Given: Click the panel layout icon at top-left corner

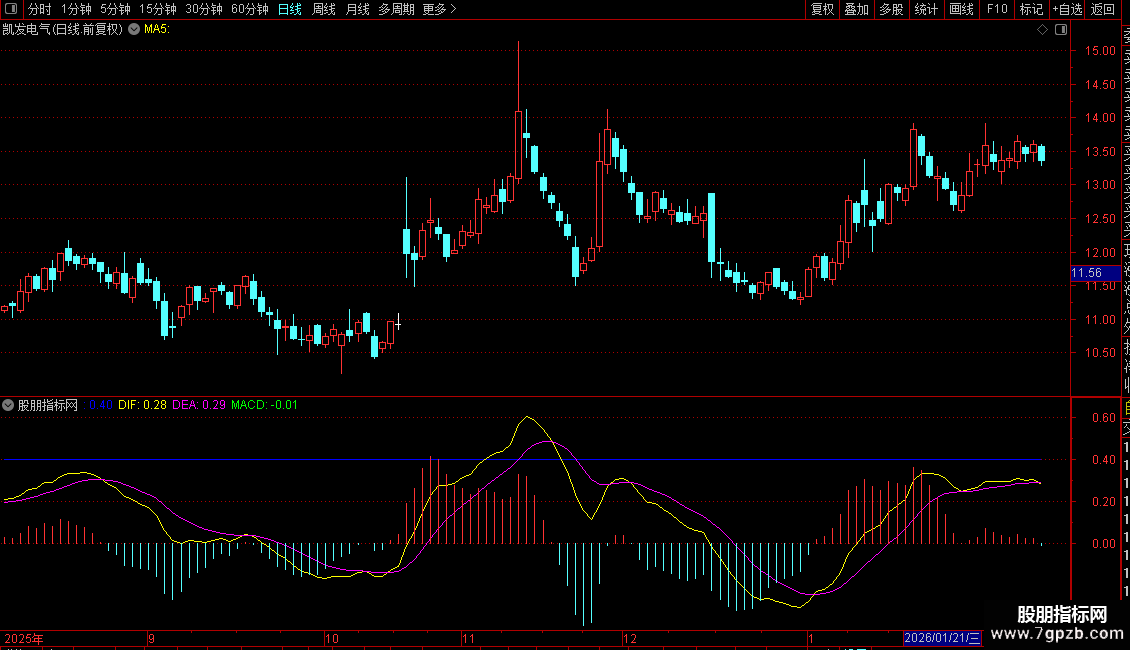Looking at the screenshot, I should [12, 9].
